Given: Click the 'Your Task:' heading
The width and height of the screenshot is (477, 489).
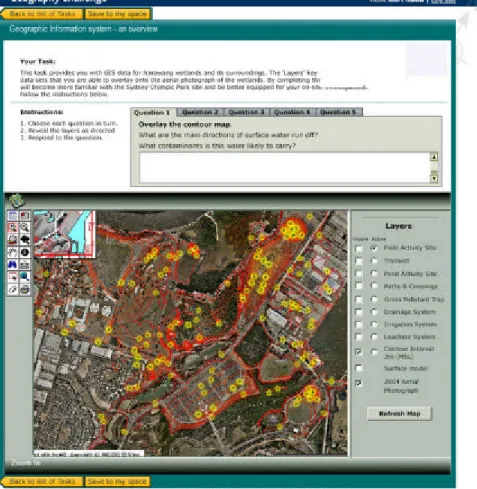Looking at the screenshot, I should (38, 61).
